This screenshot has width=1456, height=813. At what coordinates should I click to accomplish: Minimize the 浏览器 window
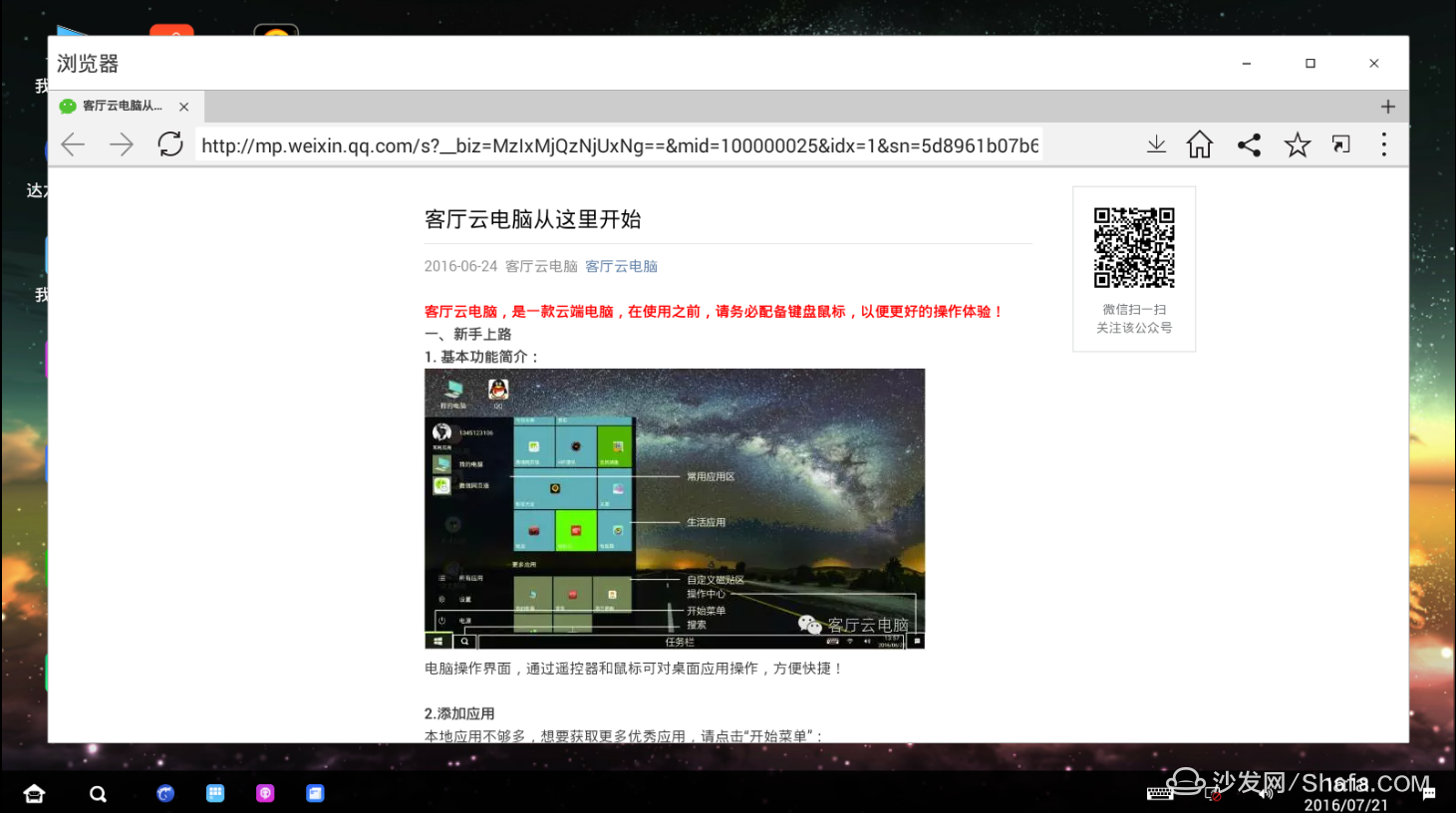pos(1247,63)
